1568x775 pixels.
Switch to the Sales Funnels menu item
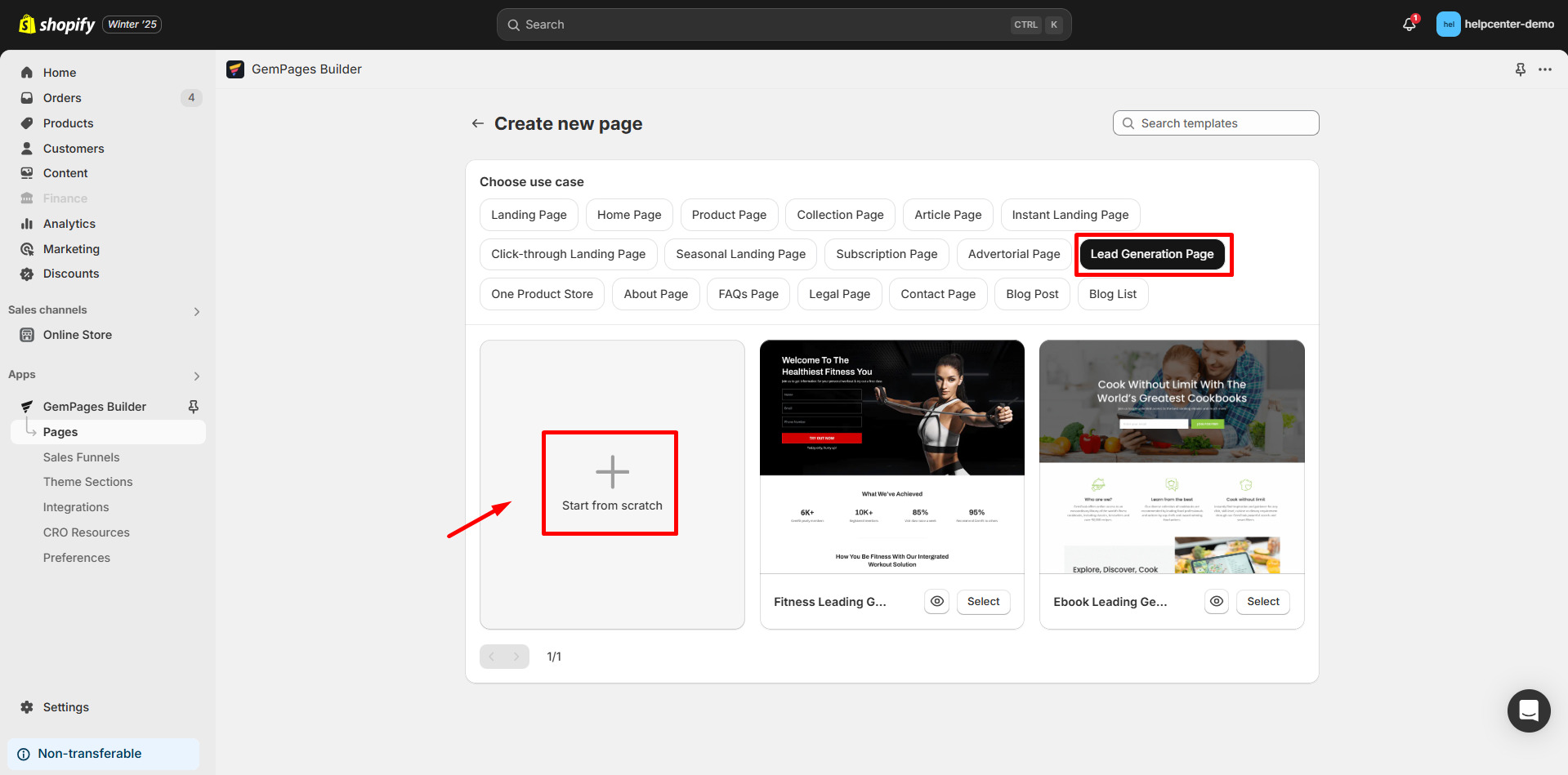[x=81, y=457]
